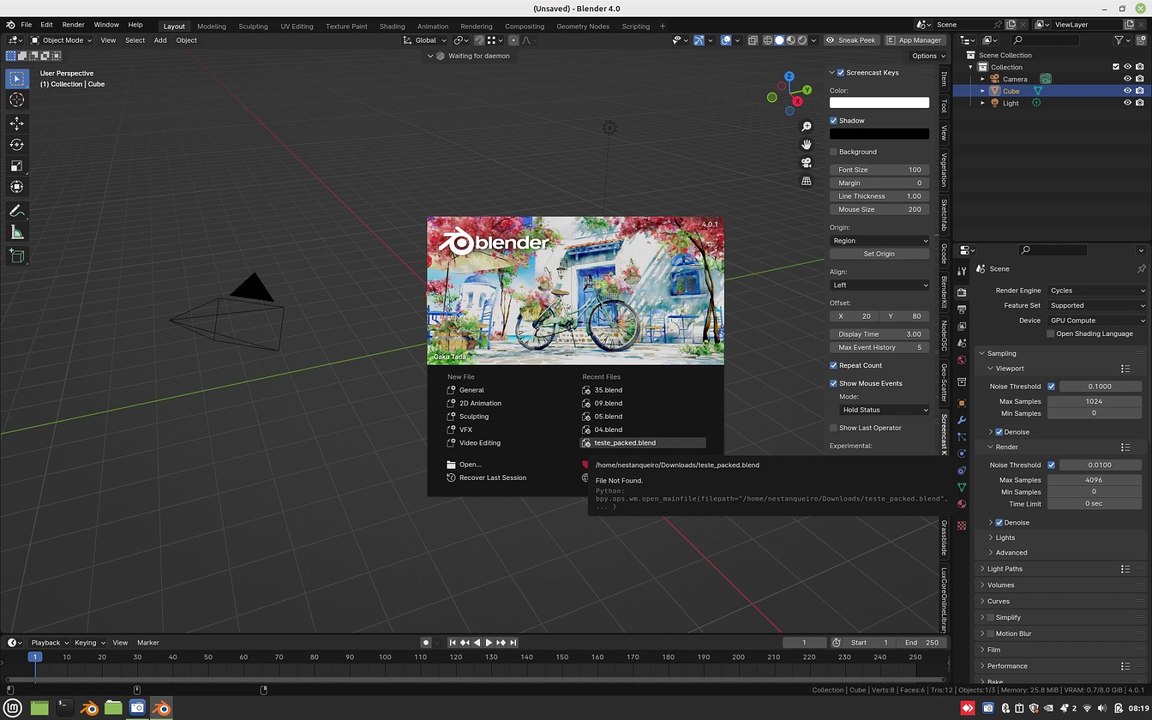Expand the Camera item in outliner
This screenshot has height=720, width=1152.
982,79
